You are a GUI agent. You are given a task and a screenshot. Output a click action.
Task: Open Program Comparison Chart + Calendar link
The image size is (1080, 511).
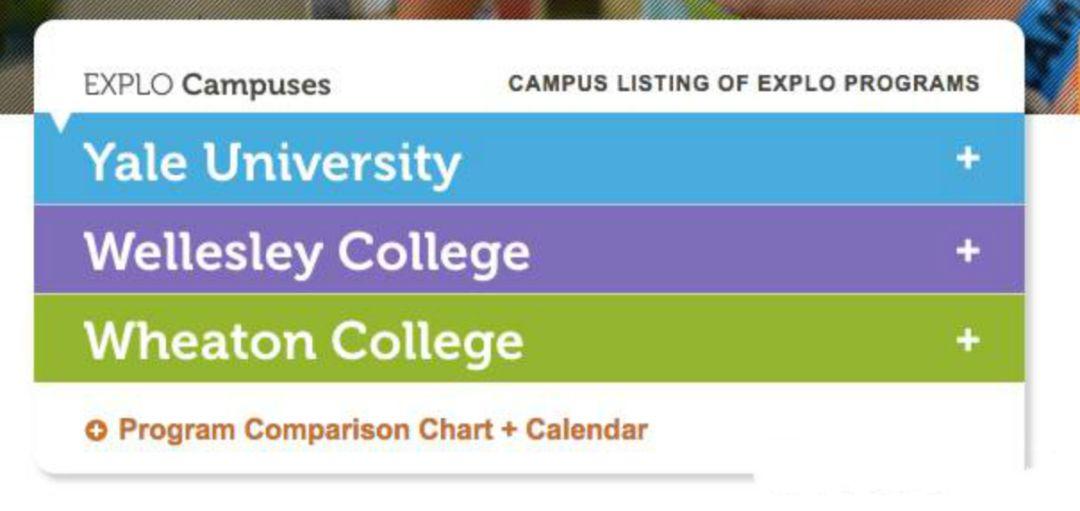point(382,430)
